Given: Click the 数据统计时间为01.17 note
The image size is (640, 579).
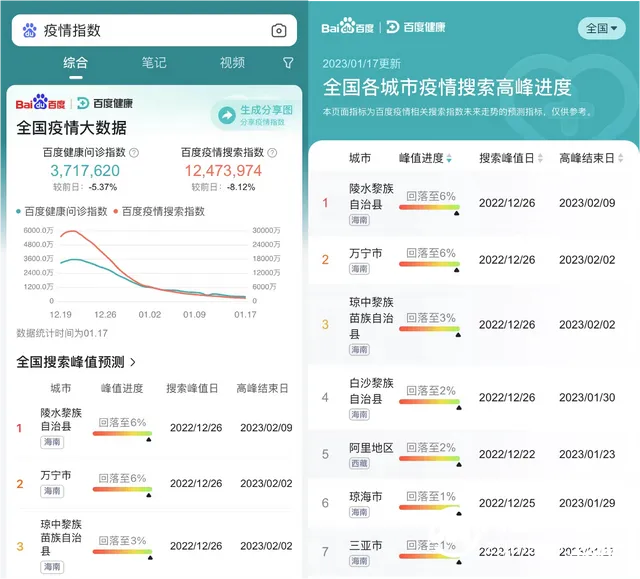Looking at the screenshot, I should click(62, 333).
